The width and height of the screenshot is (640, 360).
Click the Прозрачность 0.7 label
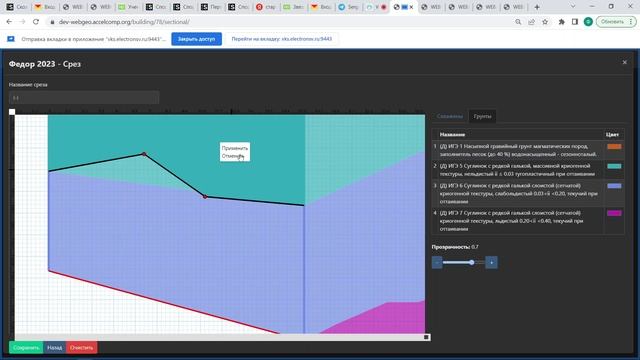[x=455, y=247]
